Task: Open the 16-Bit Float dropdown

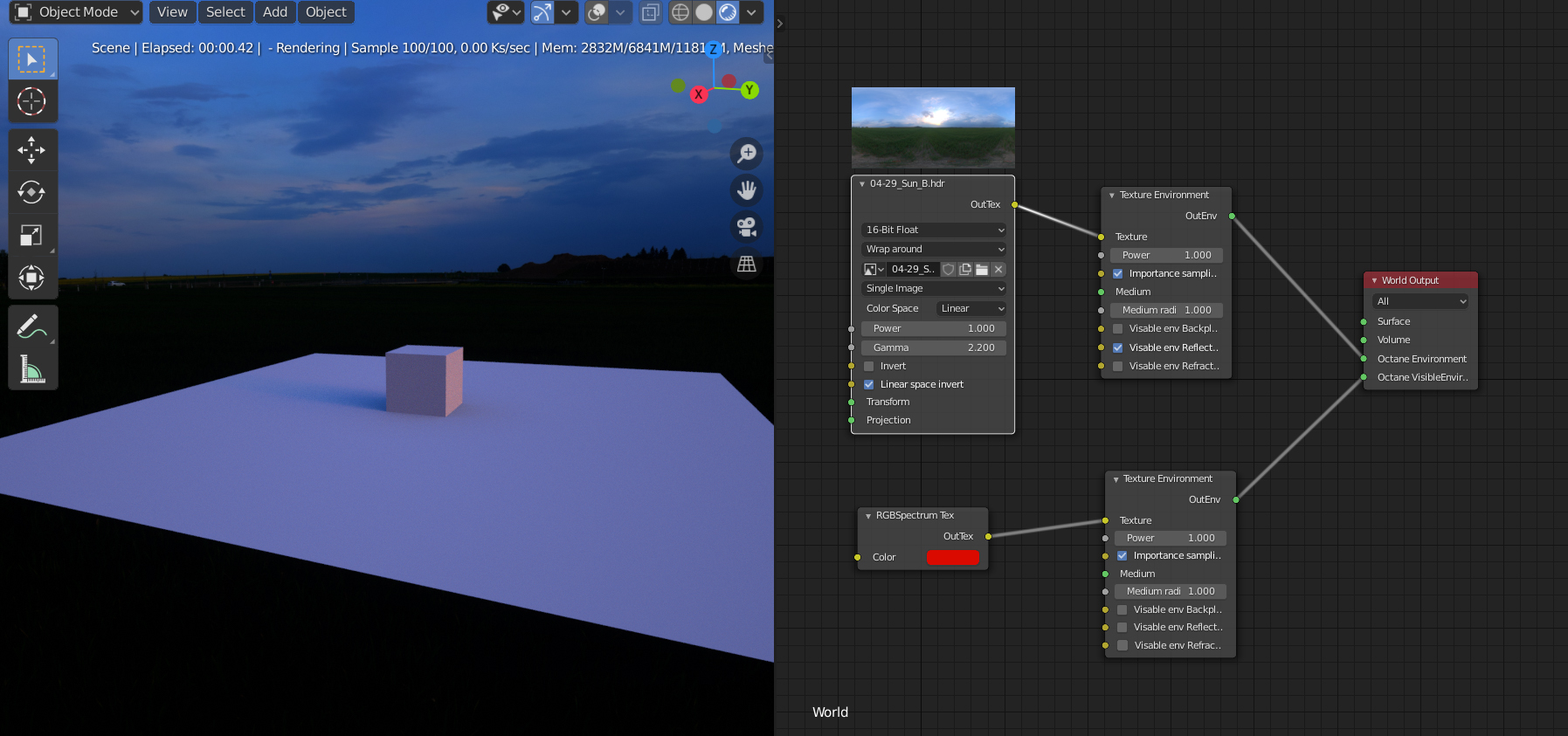Action: [x=934, y=230]
